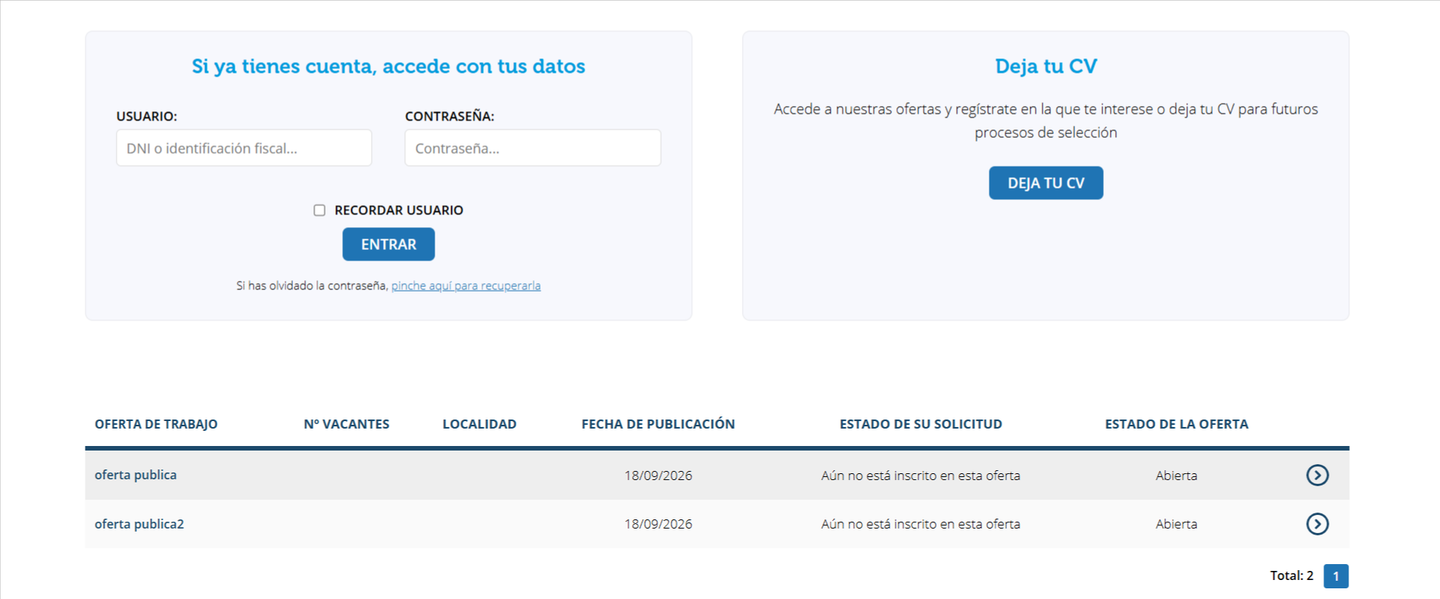The width and height of the screenshot is (1440, 599).
Task: Click 'Si ya tienes cuenta, accede con tus datos' heading
Action: point(389,66)
